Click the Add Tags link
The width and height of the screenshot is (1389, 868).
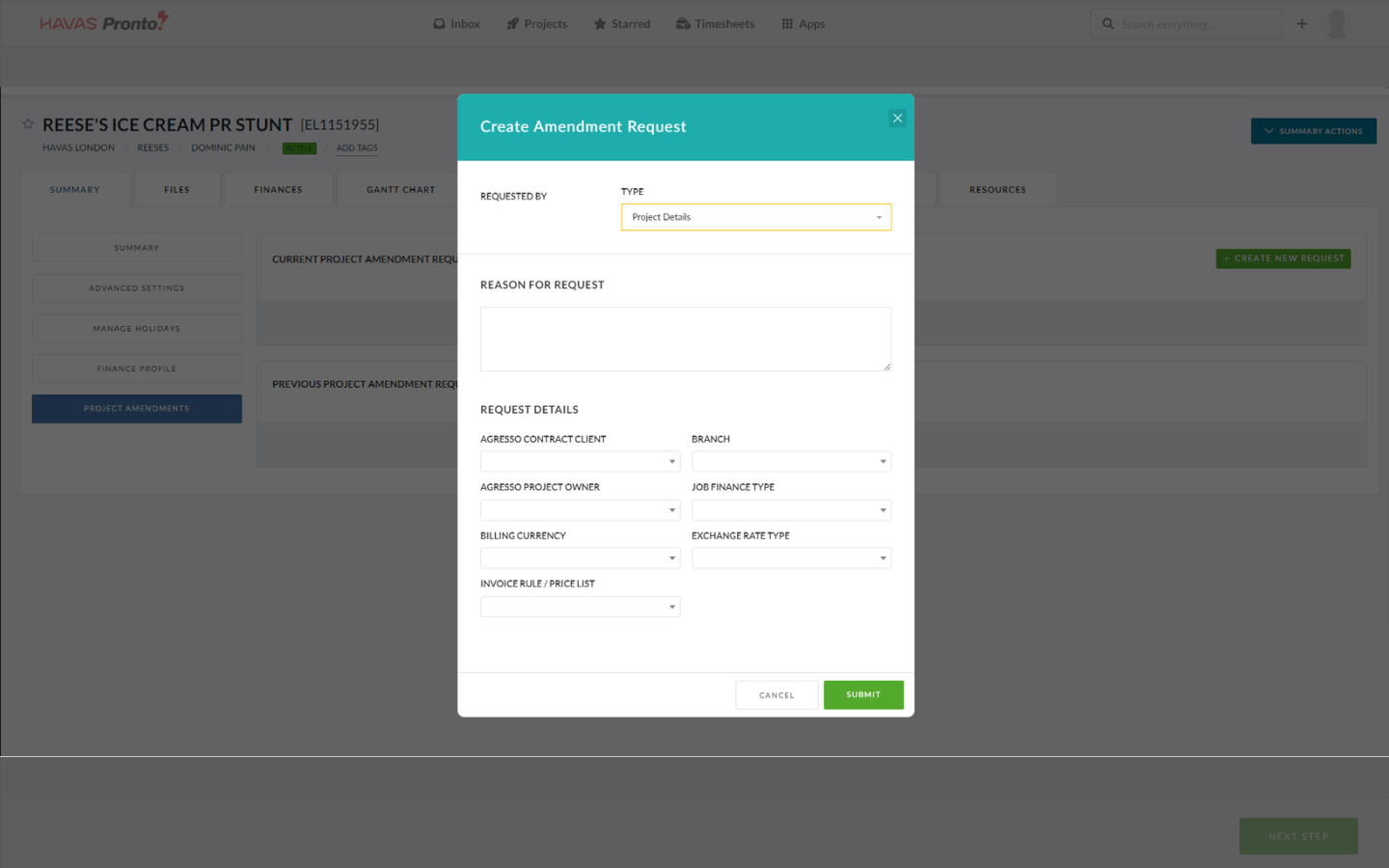coord(357,149)
